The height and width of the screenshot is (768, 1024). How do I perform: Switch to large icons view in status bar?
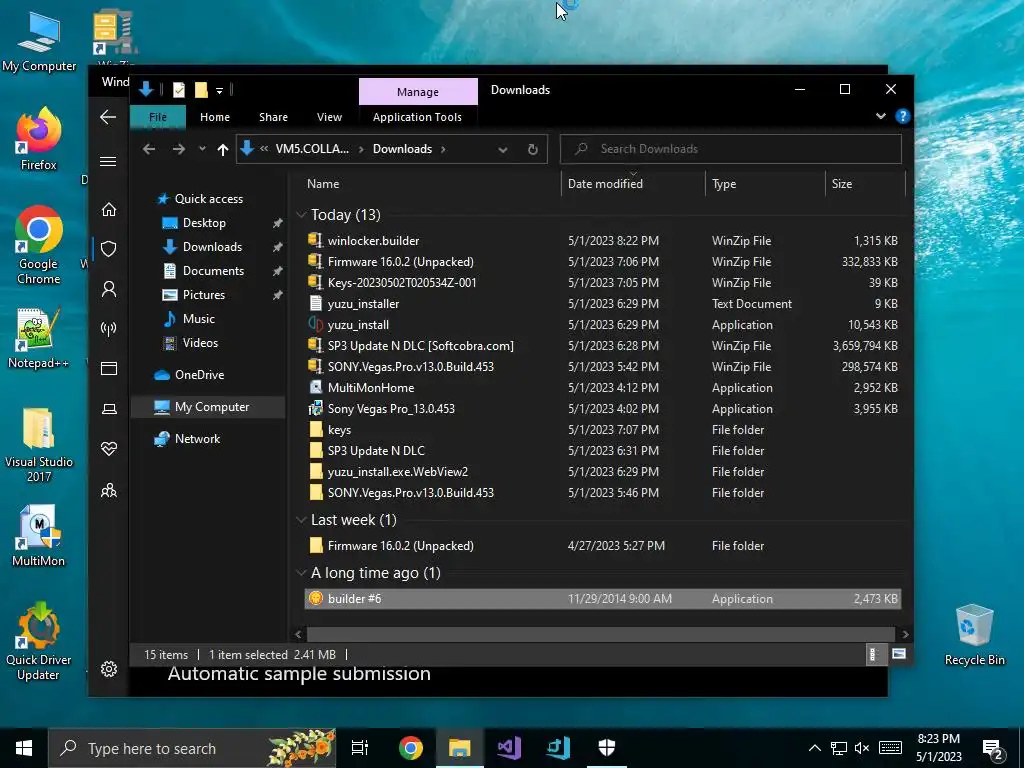click(899, 654)
